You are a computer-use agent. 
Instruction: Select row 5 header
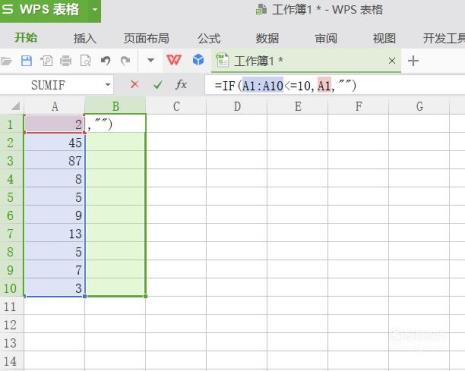[x=11, y=197]
